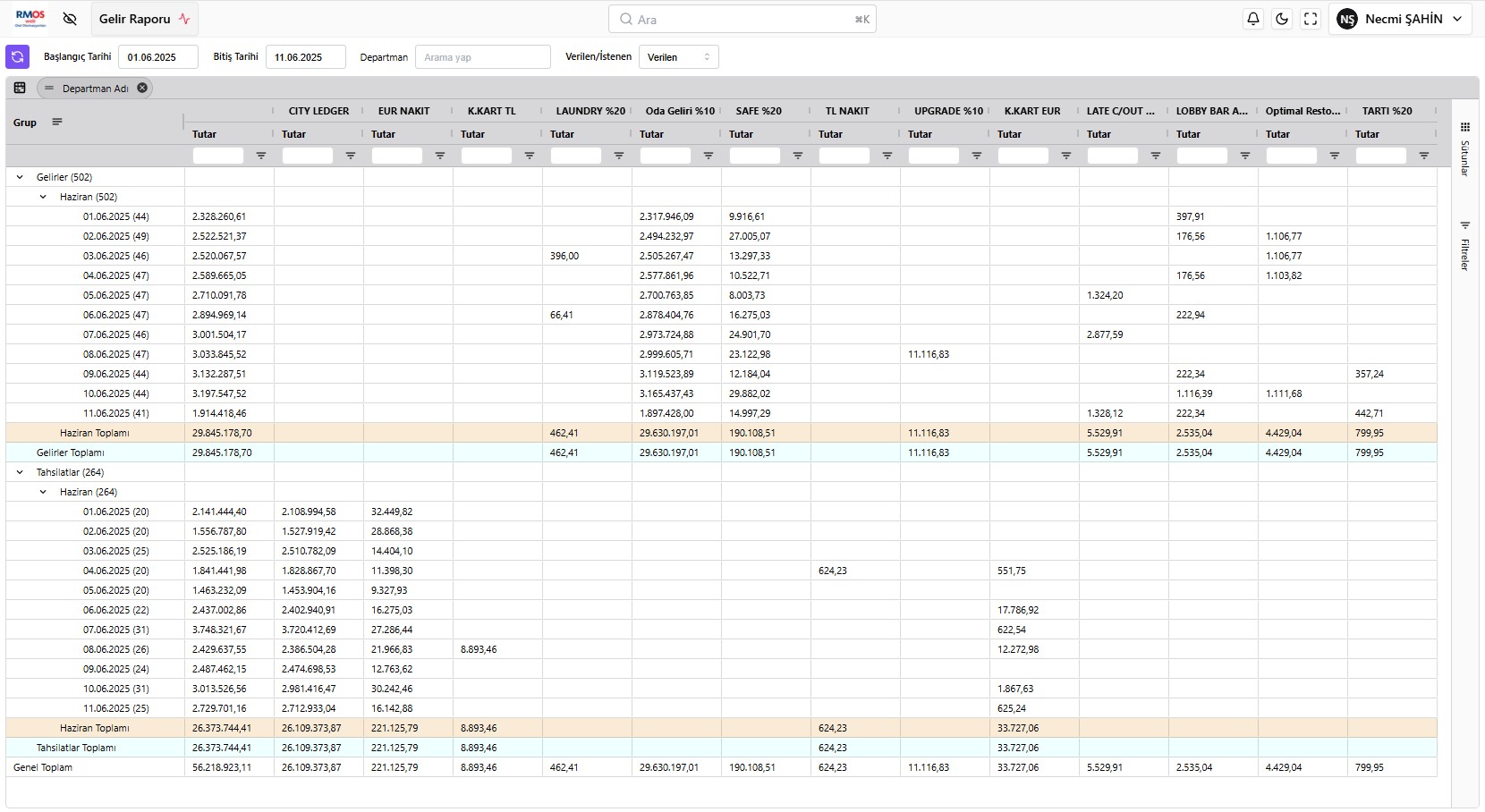Click the RMOS logo
The image size is (1485, 812).
(x=30, y=19)
